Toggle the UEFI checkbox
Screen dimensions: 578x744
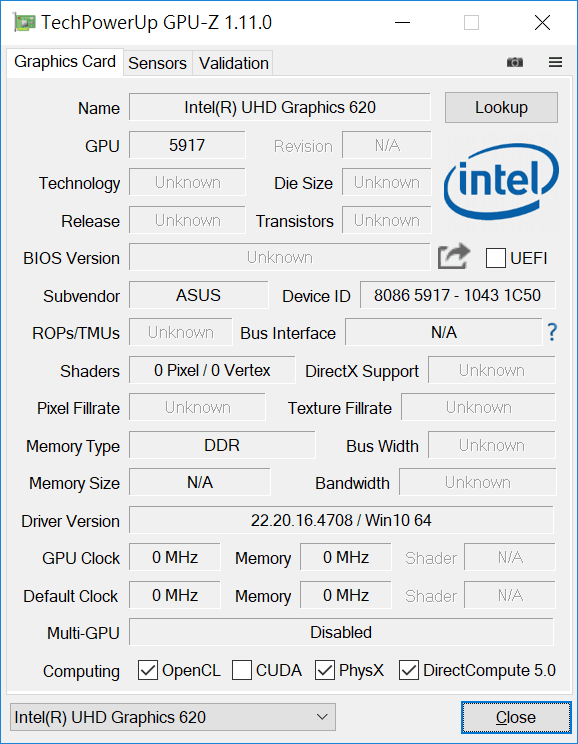(495, 258)
